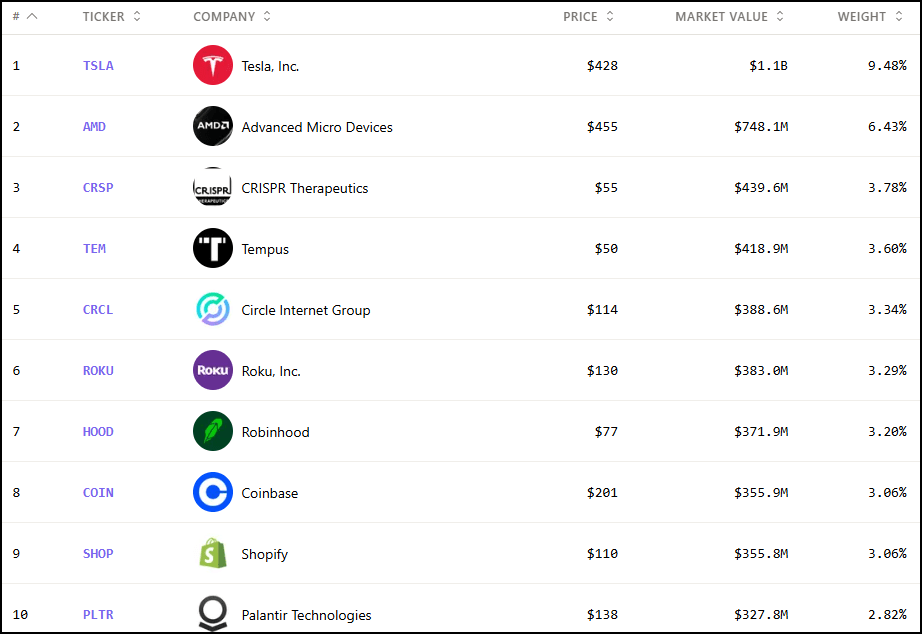Click the Roku logo icon
The height and width of the screenshot is (634, 922).
click(213, 371)
